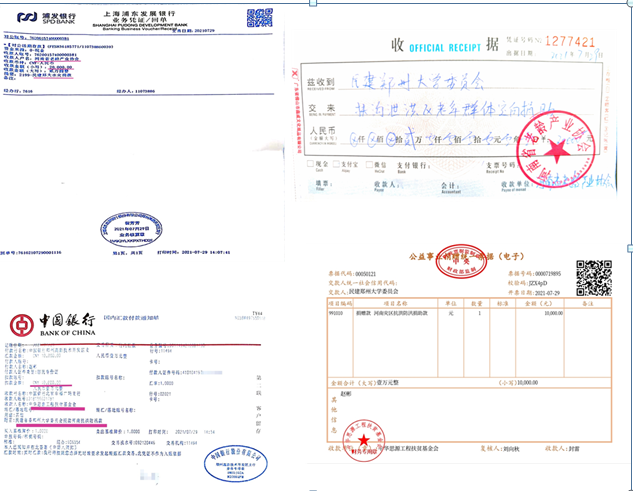Click the "项目编码" table header
This screenshot has height=491, width=633.
coord(340,303)
